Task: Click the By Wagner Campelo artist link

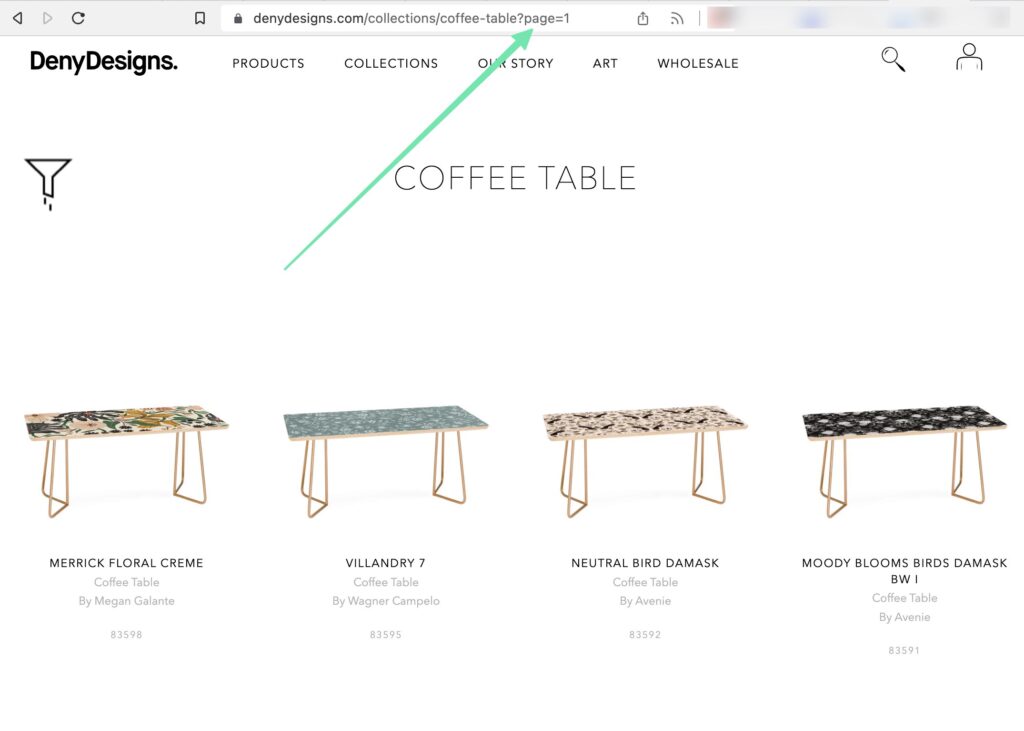Action: (385, 600)
